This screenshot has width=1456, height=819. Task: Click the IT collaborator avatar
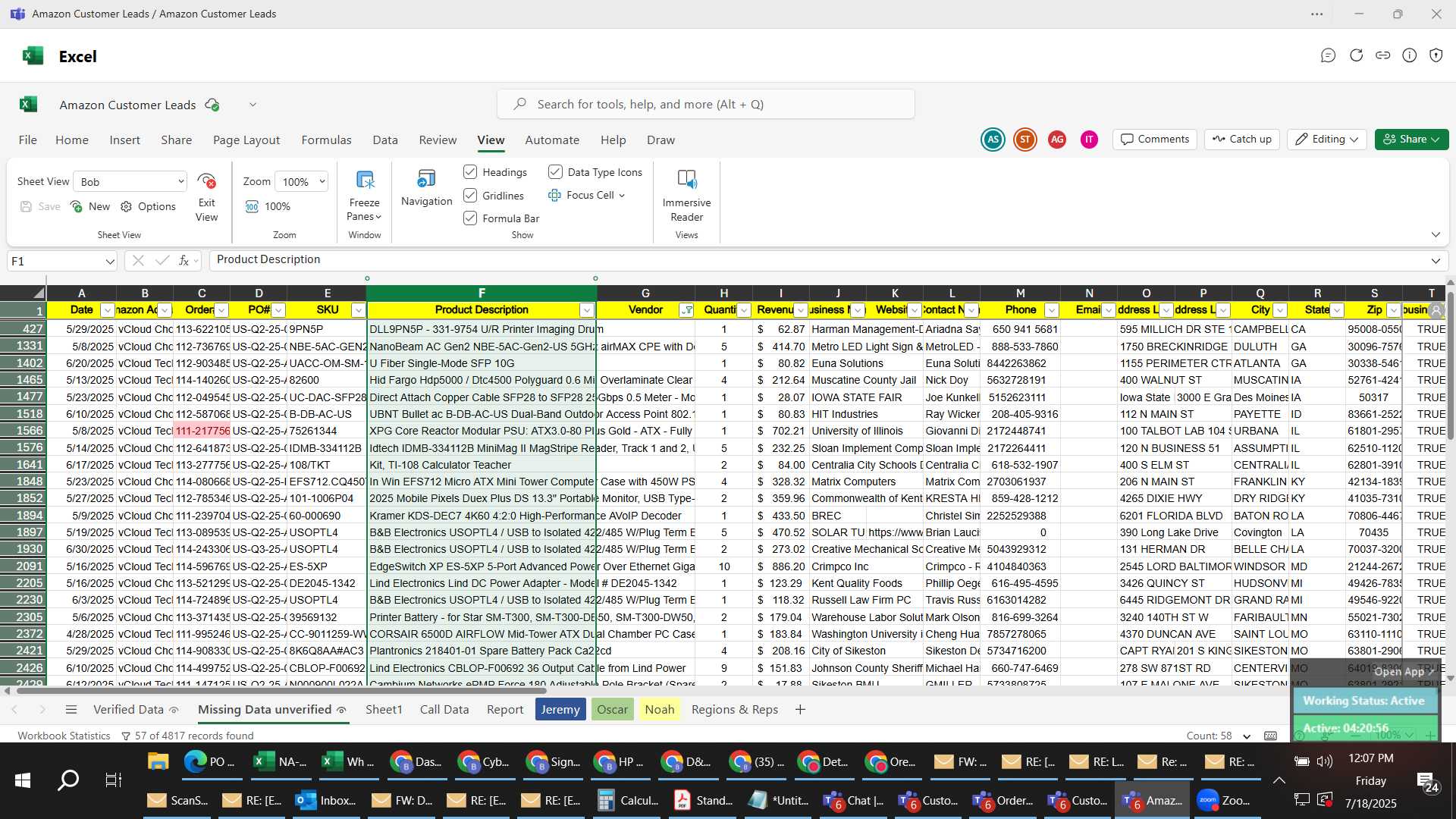pyautogui.click(x=1089, y=140)
